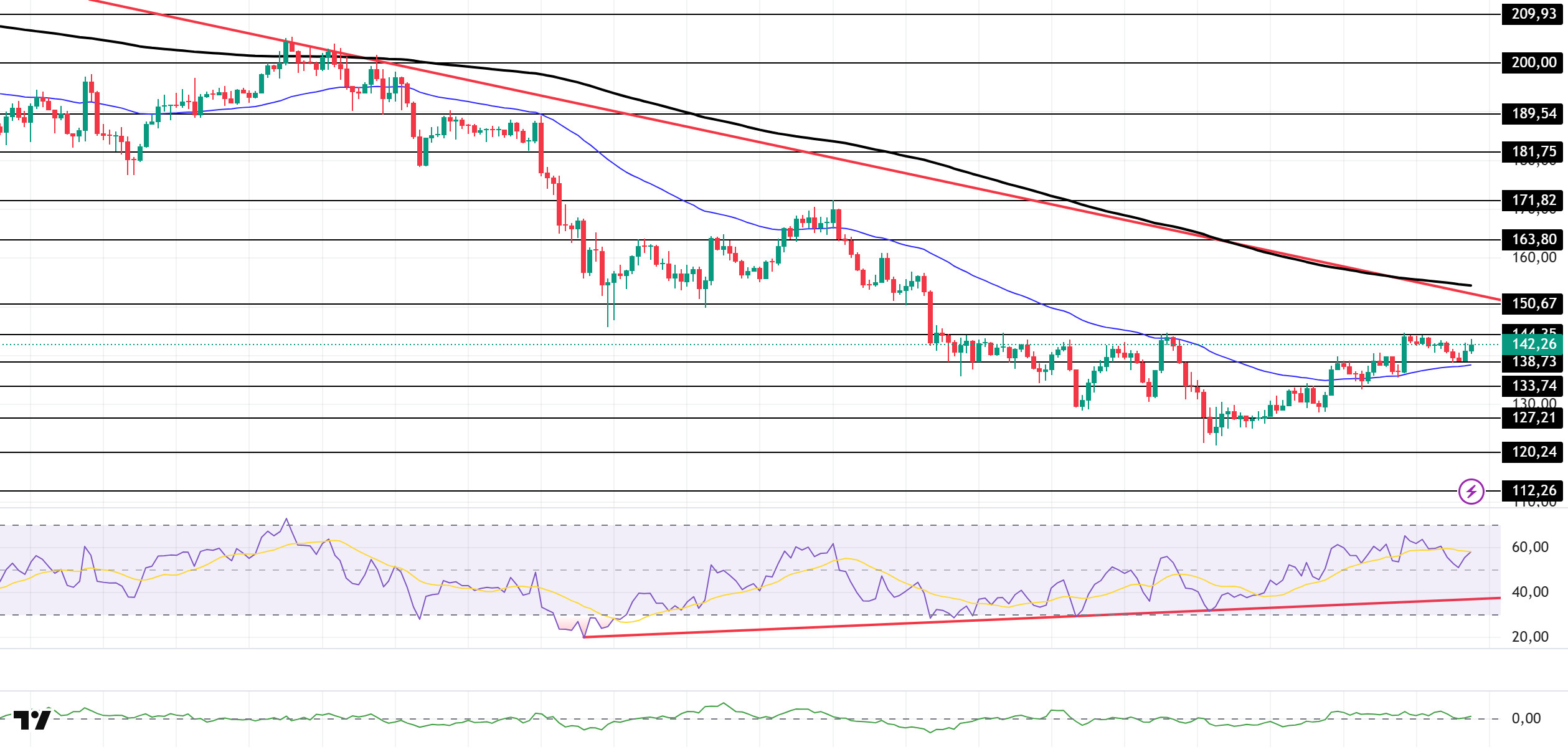This screenshot has height=752, width=1568.
Task: Click the 127,21 price level label
Action: click(1533, 417)
